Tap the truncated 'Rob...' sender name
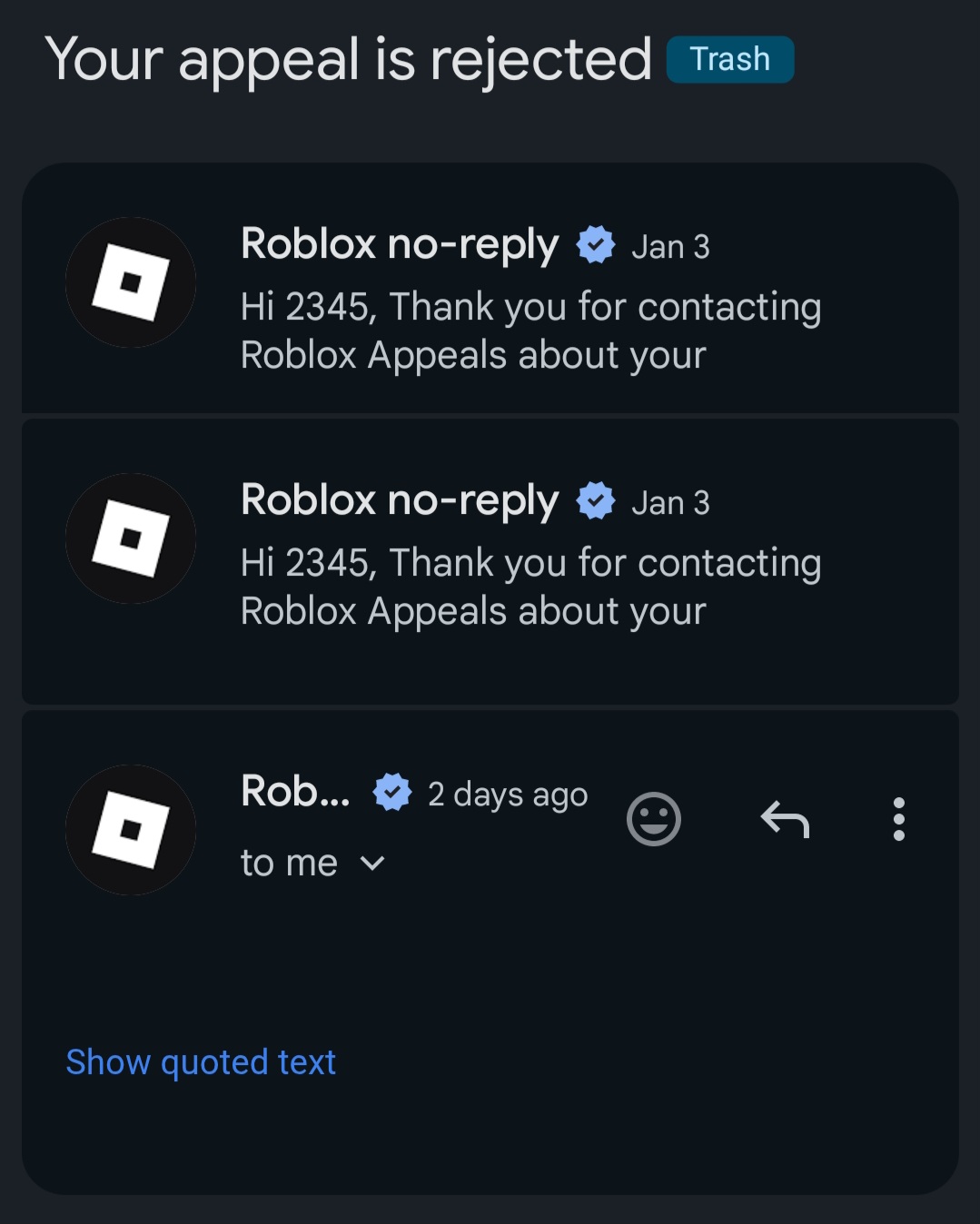Image resolution: width=980 pixels, height=1224 pixels. pos(295,792)
